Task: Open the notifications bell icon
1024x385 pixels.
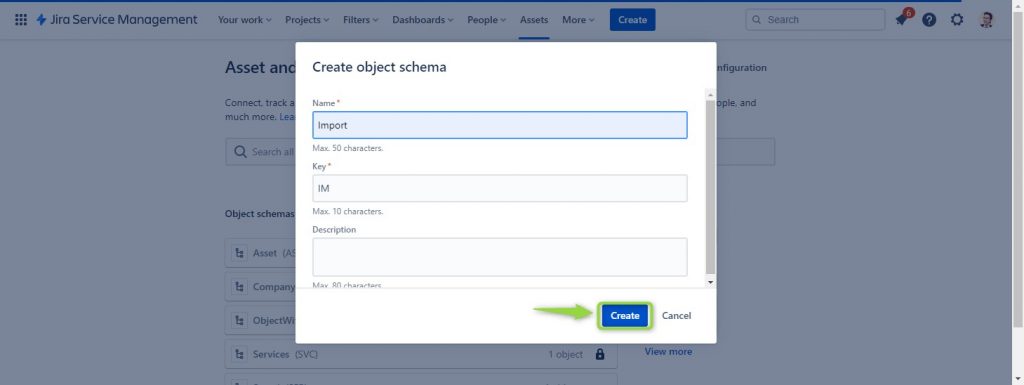Action: 902,20
